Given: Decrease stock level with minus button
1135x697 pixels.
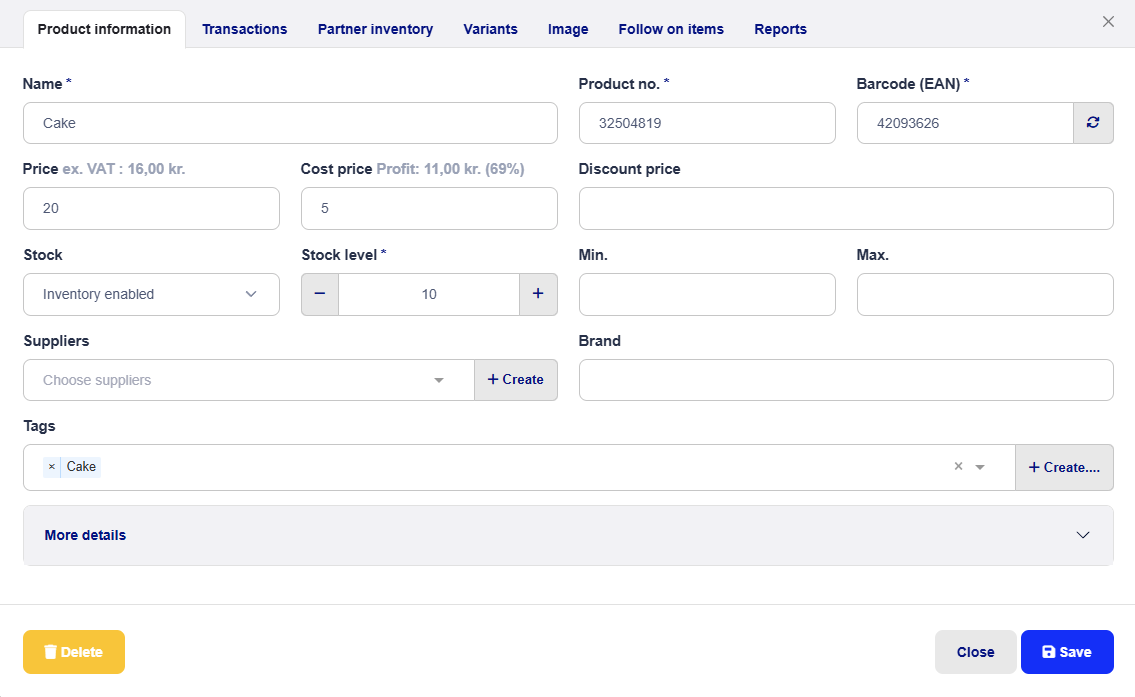Looking at the screenshot, I should (320, 294).
